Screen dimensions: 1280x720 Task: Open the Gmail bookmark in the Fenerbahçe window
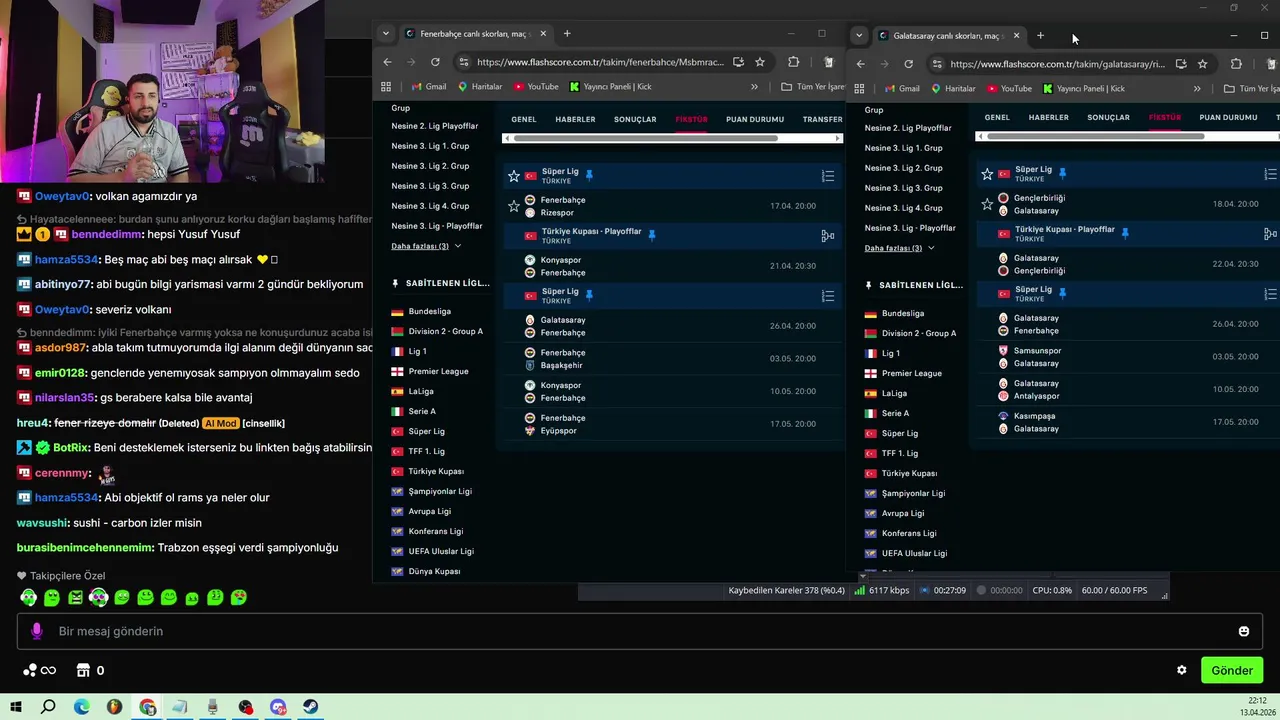(x=428, y=87)
